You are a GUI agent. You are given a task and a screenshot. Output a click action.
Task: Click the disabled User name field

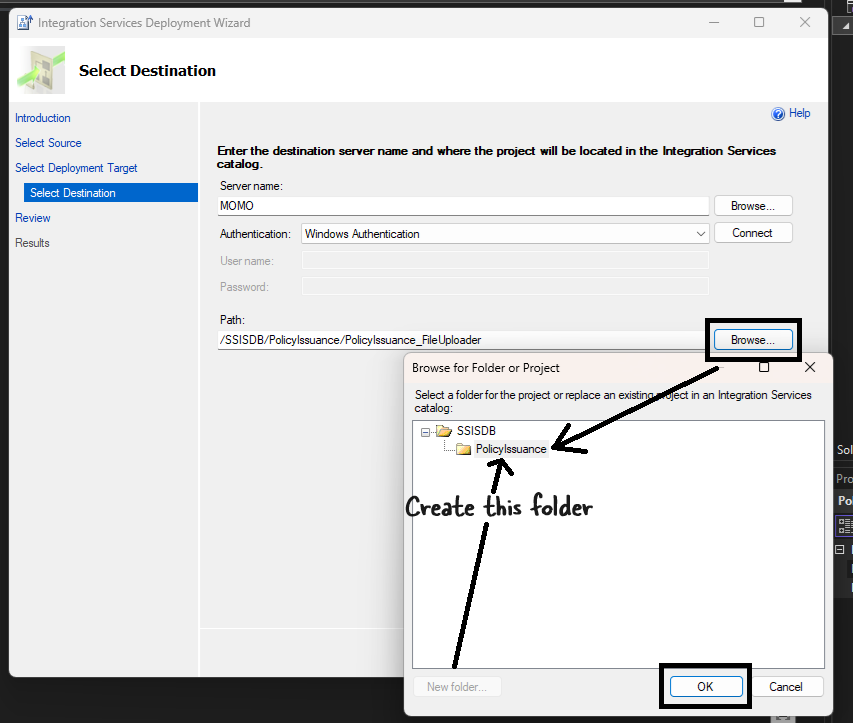click(505, 261)
